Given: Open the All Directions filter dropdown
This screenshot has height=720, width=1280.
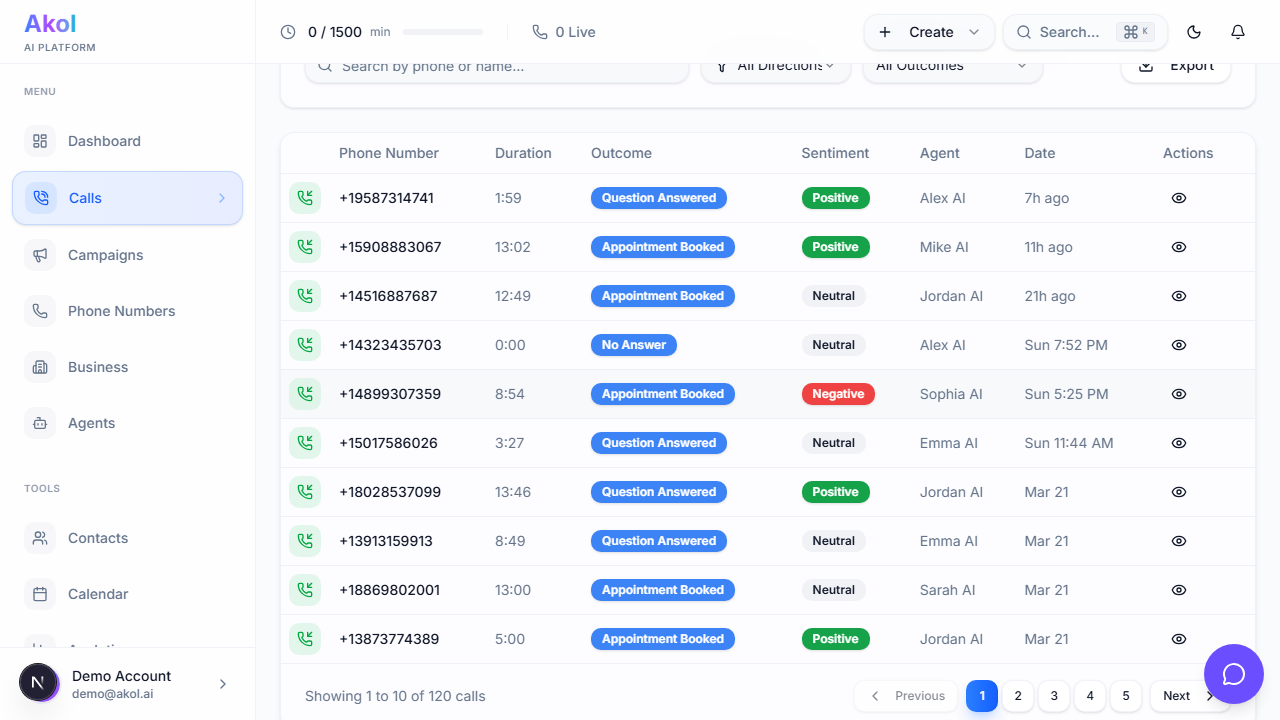Looking at the screenshot, I should coord(775,64).
